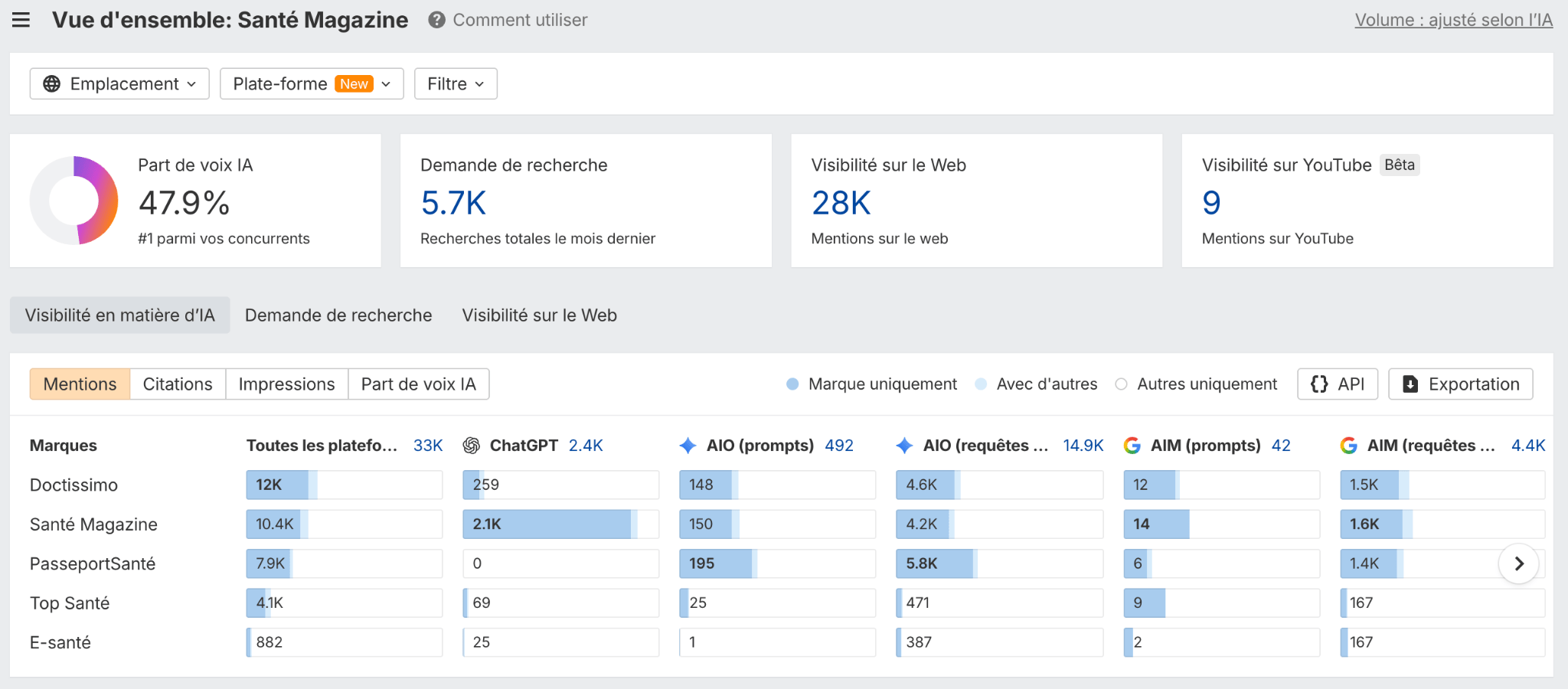
Task: Click Santé Magazine's 1.6K AIM requêtes bar
Action: pyautogui.click(x=1442, y=524)
